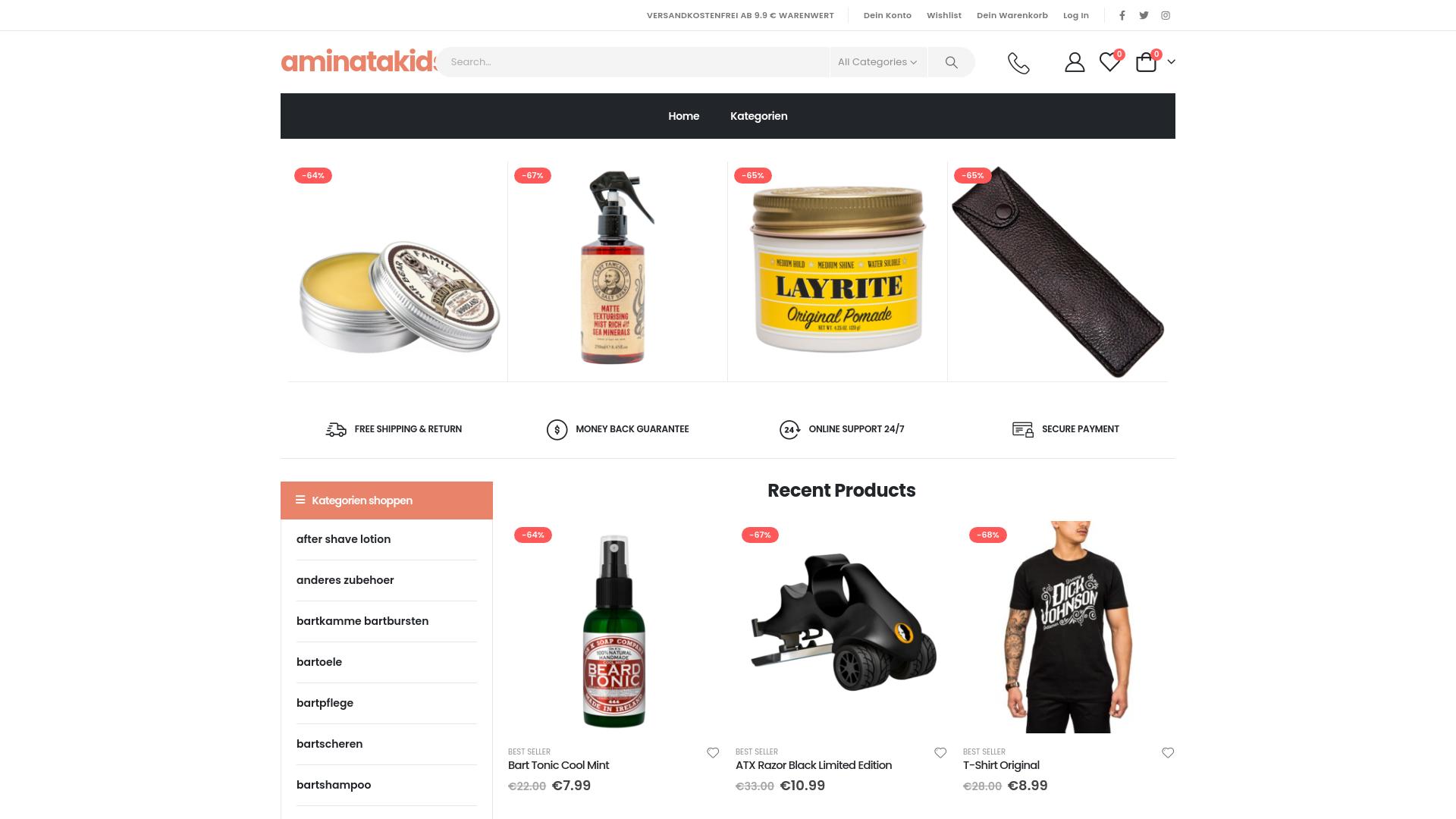Collapse the Kategorien shoppen menu
Viewport: 1456px width, 819px height.
pyautogui.click(x=387, y=500)
